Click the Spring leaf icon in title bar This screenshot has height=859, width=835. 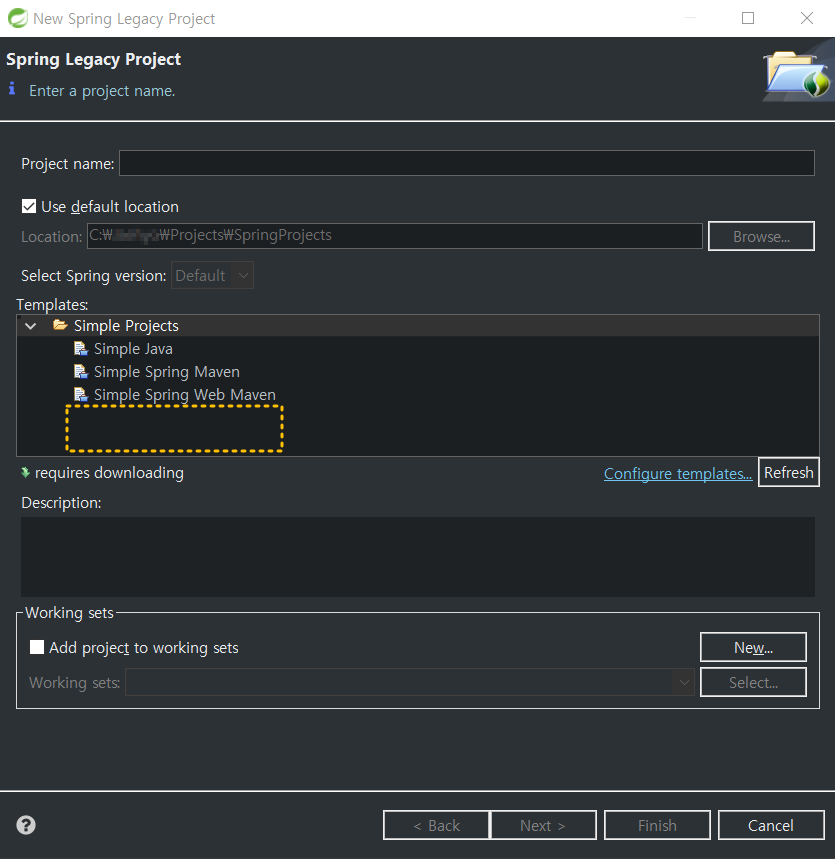[x=18, y=19]
